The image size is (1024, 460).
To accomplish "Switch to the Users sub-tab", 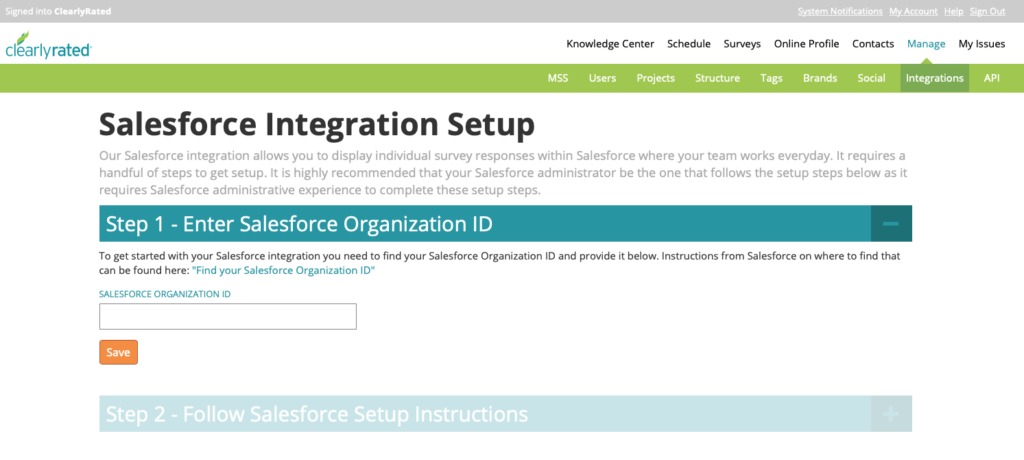I will [602, 78].
